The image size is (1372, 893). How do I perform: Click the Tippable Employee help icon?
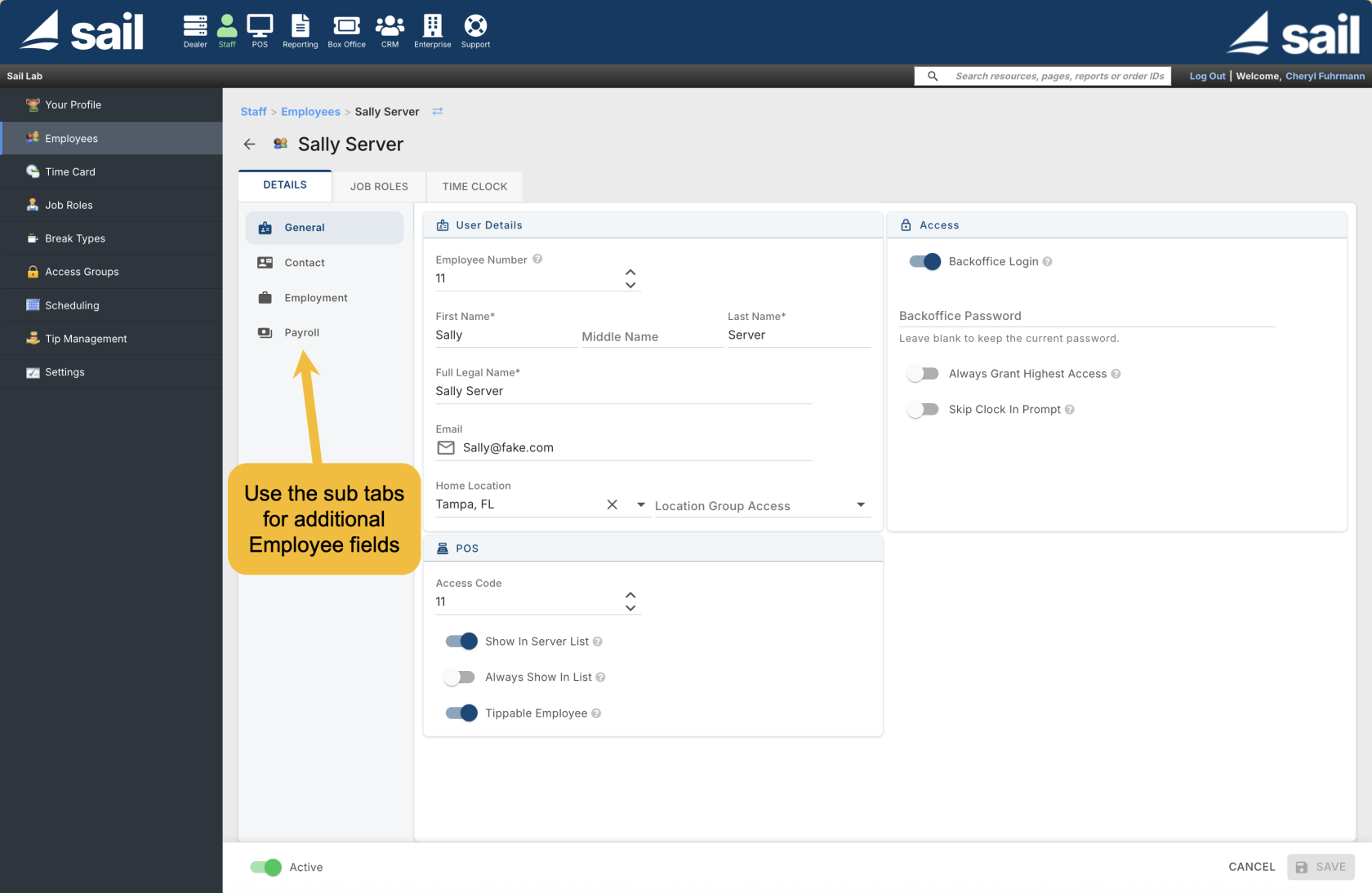coord(596,713)
